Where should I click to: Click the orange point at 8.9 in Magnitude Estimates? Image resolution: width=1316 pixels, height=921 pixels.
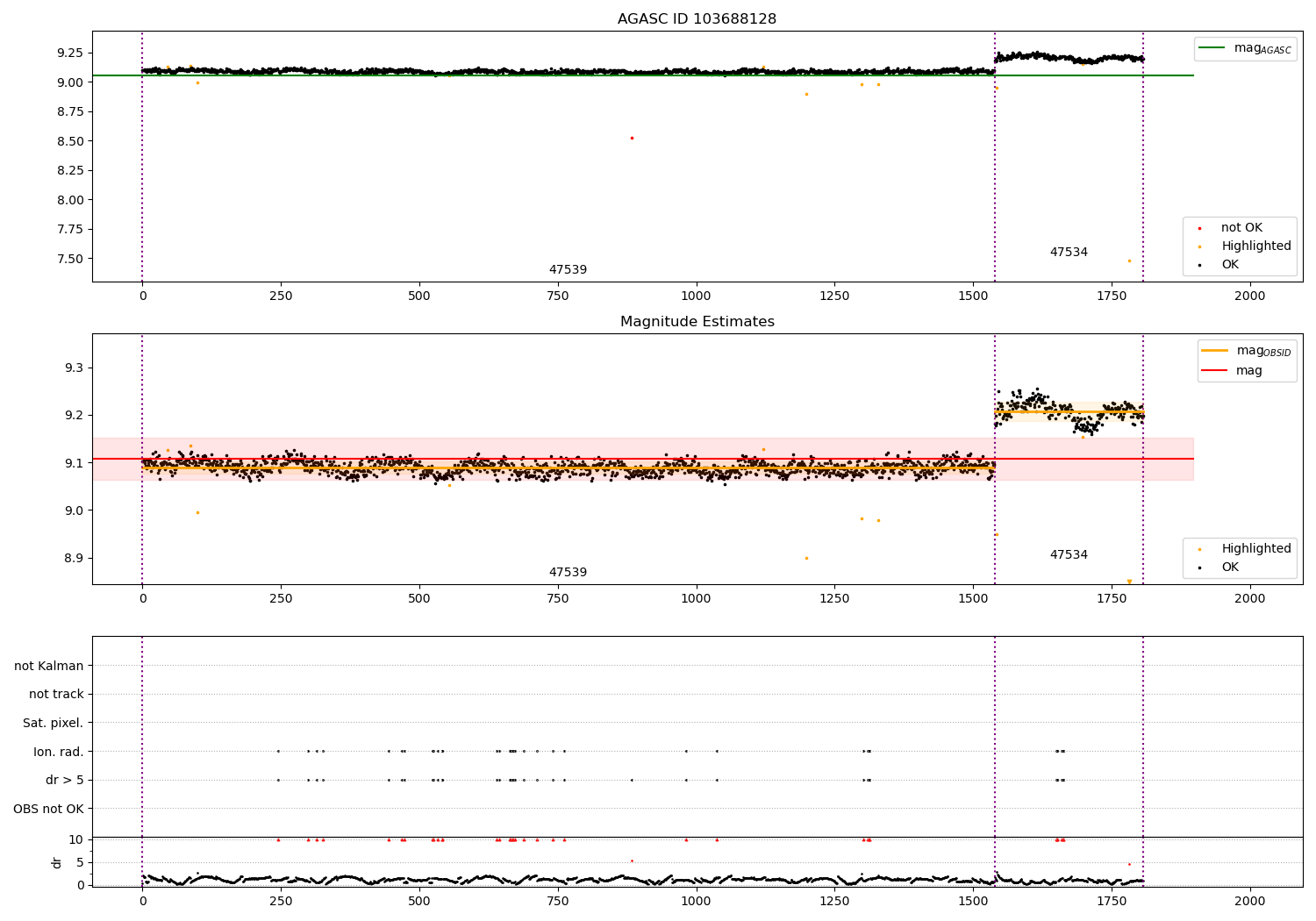pyautogui.click(x=806, y=558)
